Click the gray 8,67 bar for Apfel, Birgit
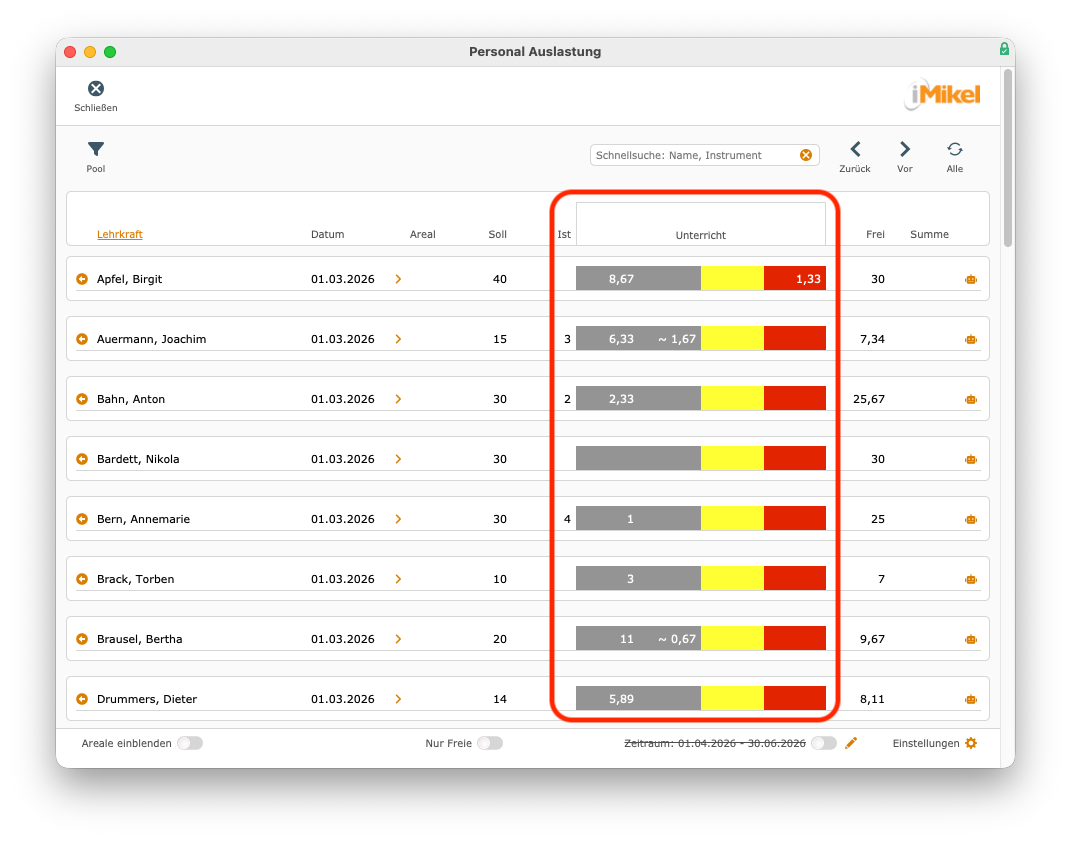This screenshot has width=1071, height=842. tap(638, 279)
